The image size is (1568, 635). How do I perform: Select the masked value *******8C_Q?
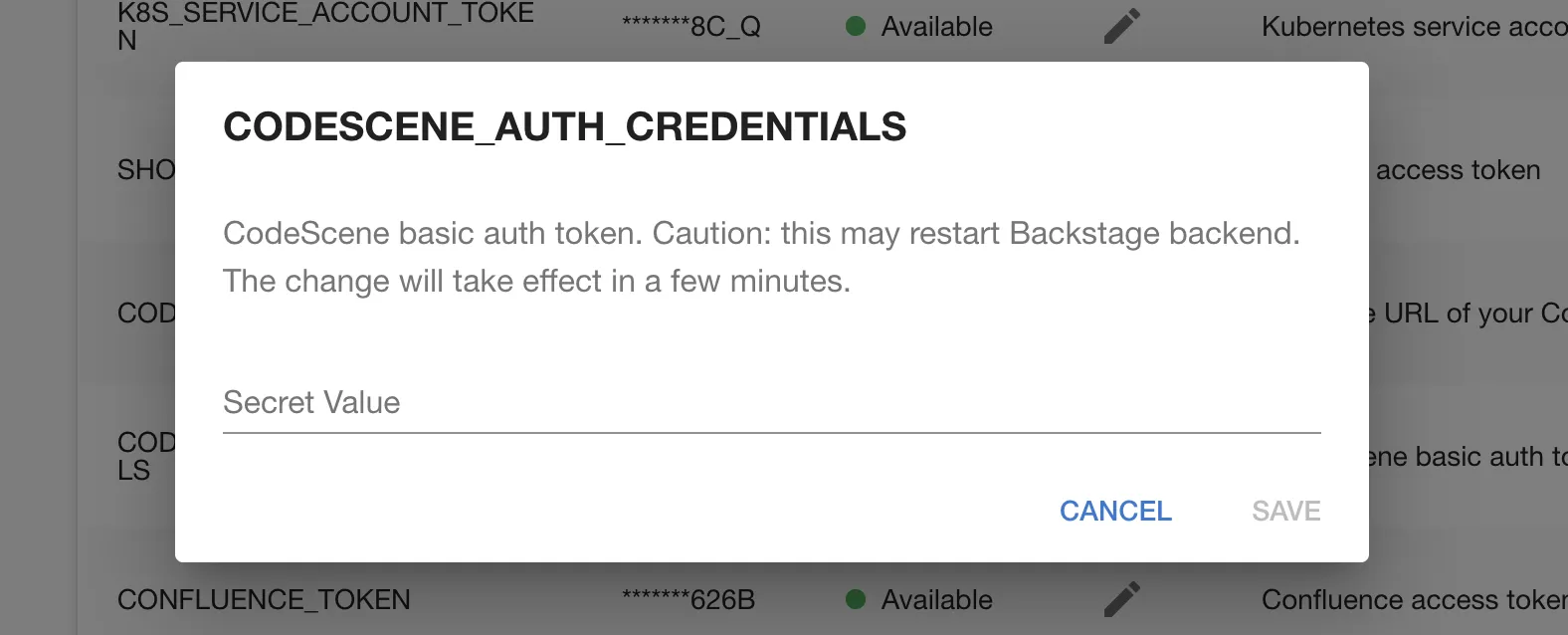(689, 27)
